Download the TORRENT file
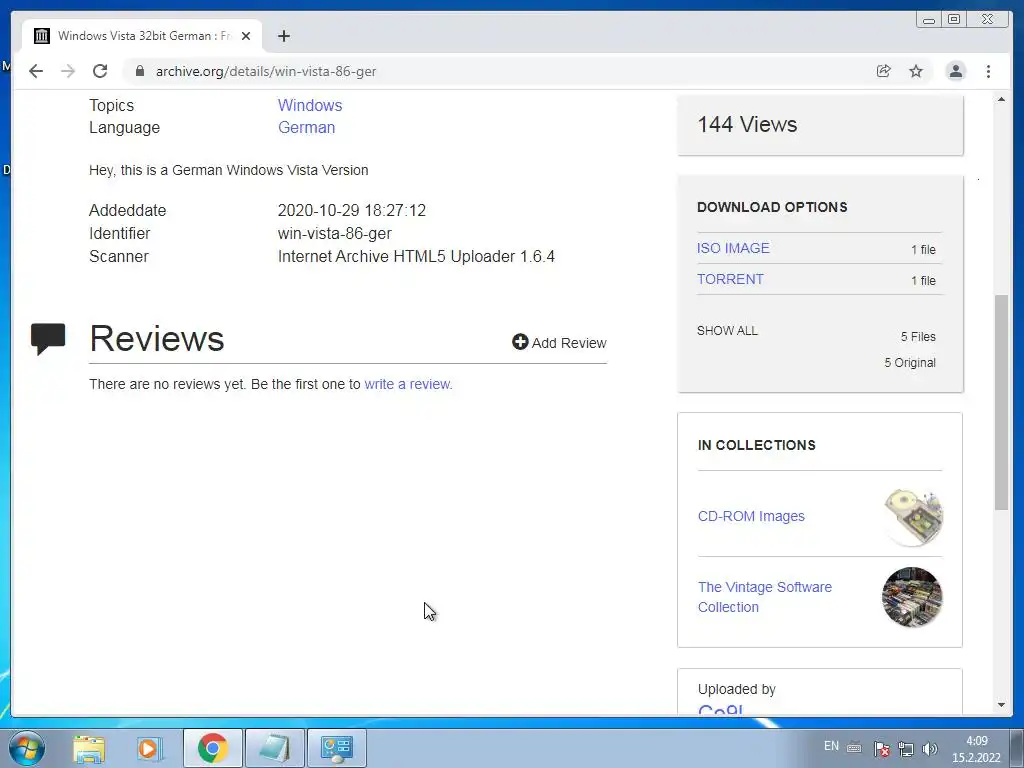Screen dimensions: 1024x768 pos(729,279)
